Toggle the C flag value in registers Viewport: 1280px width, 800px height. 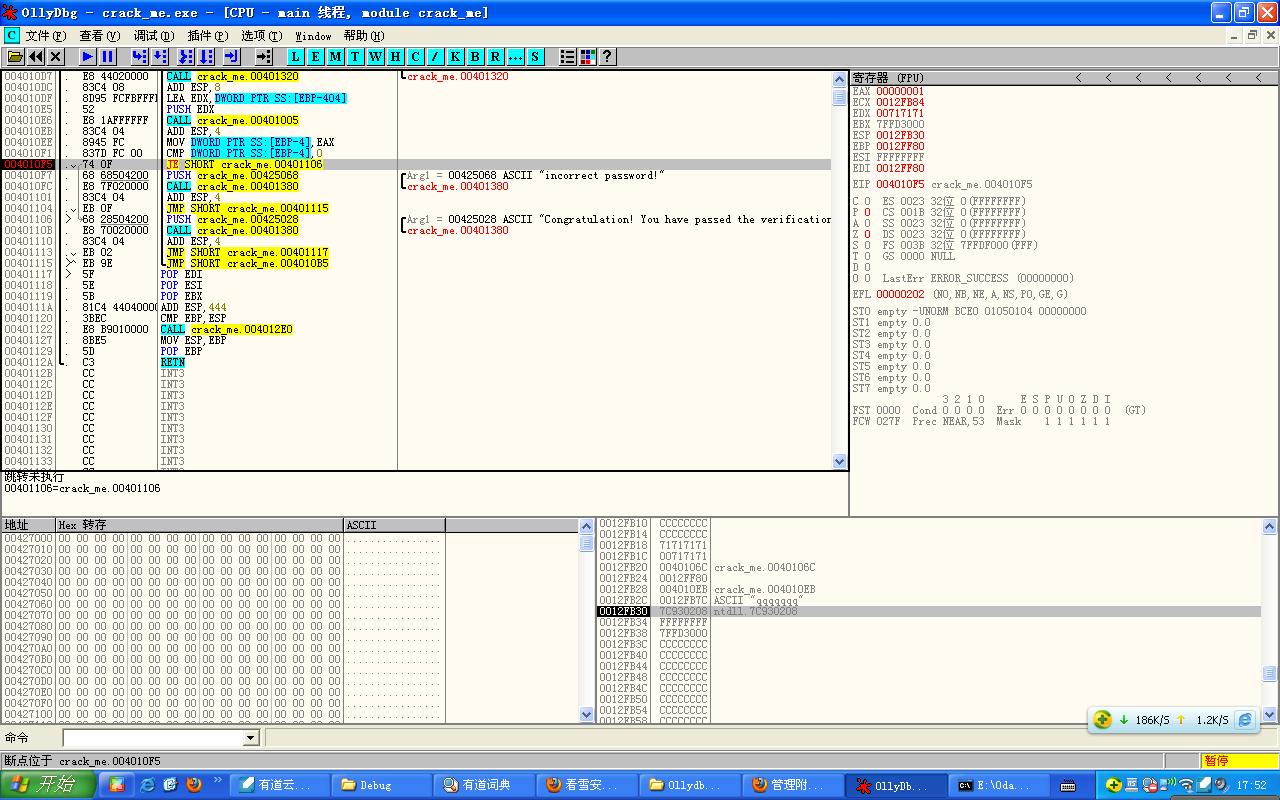click(866, 201)
